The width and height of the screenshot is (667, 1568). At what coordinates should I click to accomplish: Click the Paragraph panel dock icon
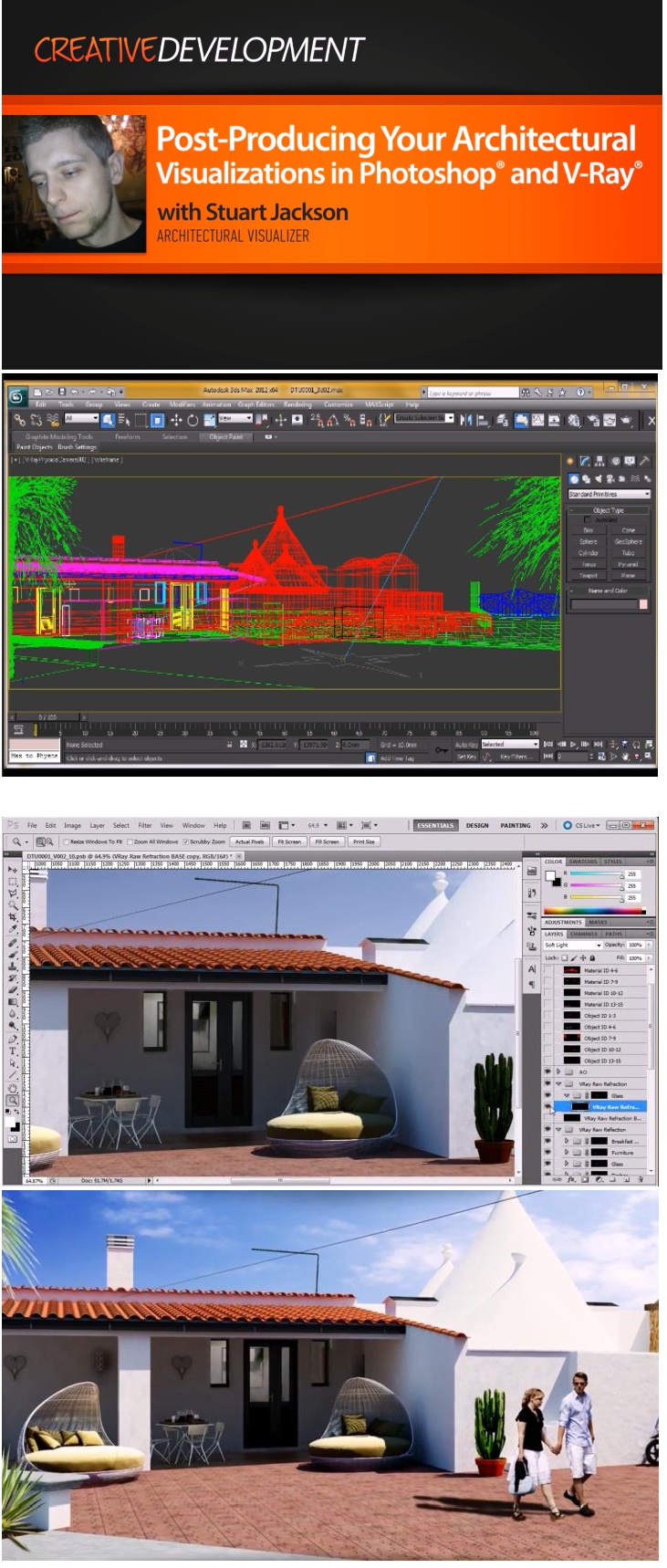tap(532, 985)
